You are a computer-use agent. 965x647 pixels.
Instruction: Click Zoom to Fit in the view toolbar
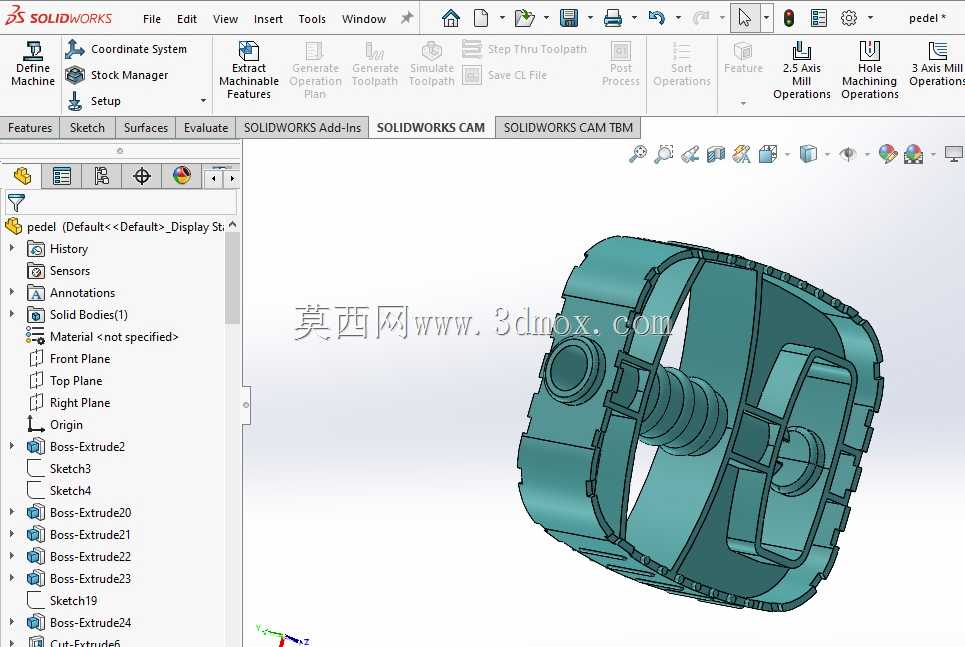638,153
